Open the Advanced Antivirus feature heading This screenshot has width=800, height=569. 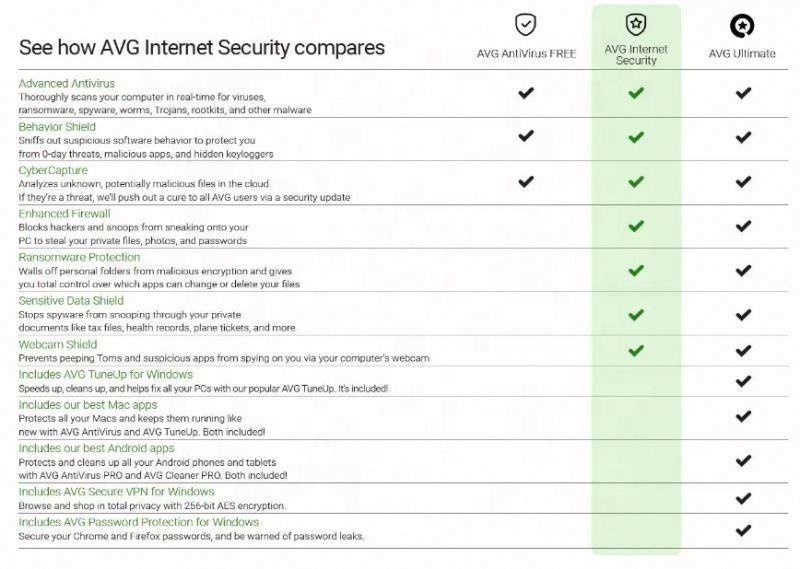(x=67, y=83)
